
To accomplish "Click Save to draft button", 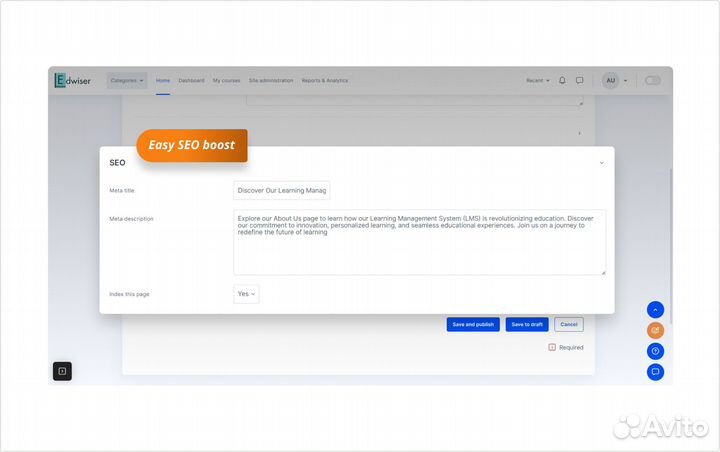I will [x=527, y=324].
